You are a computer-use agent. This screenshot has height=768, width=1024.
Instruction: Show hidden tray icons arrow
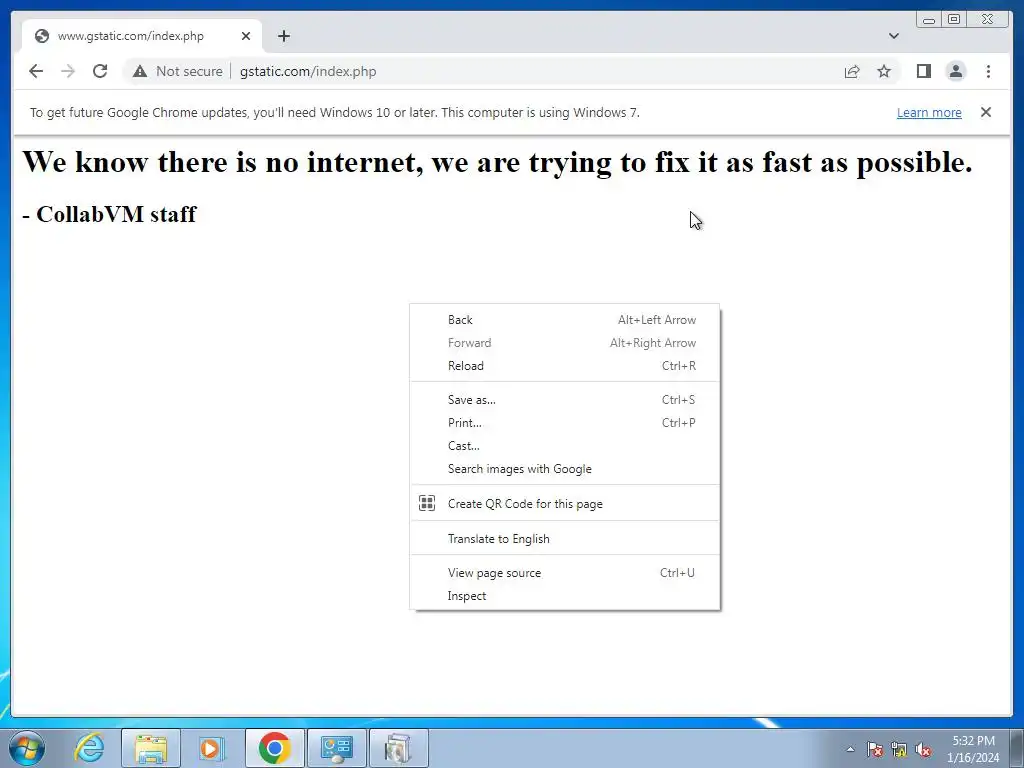[x=850, y=750]
